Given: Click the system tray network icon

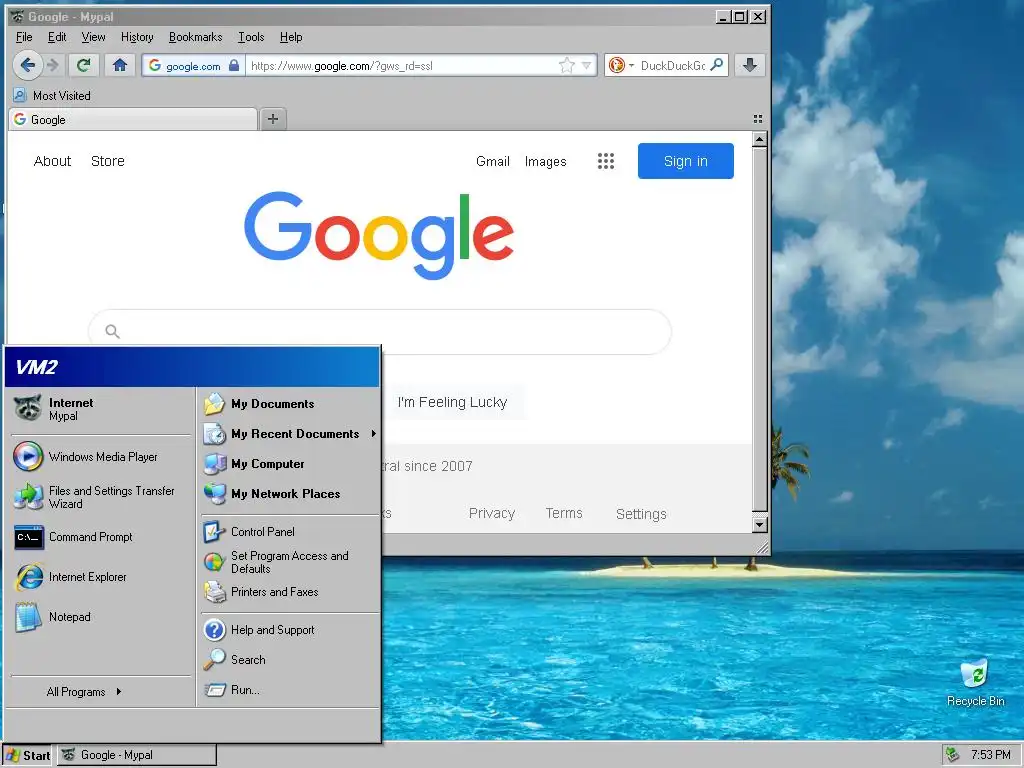Looking at the screenshot, I should click(x=953, y=755).
